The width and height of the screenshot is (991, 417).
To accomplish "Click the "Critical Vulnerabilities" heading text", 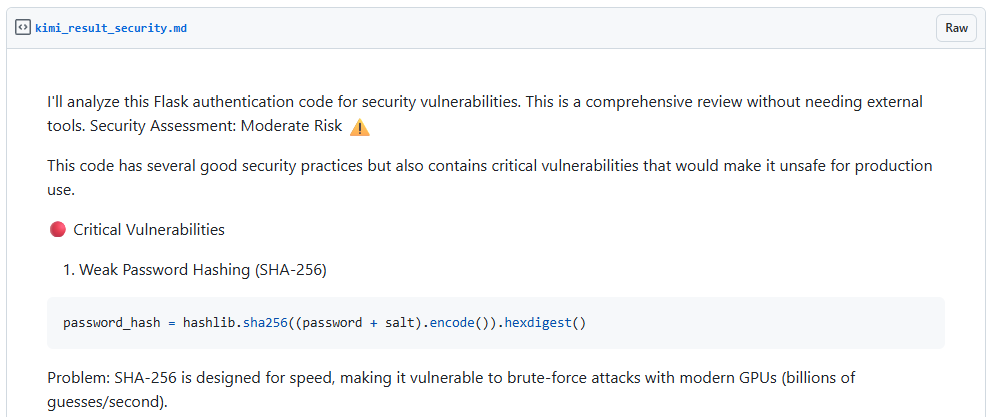I will click(149, 230).
